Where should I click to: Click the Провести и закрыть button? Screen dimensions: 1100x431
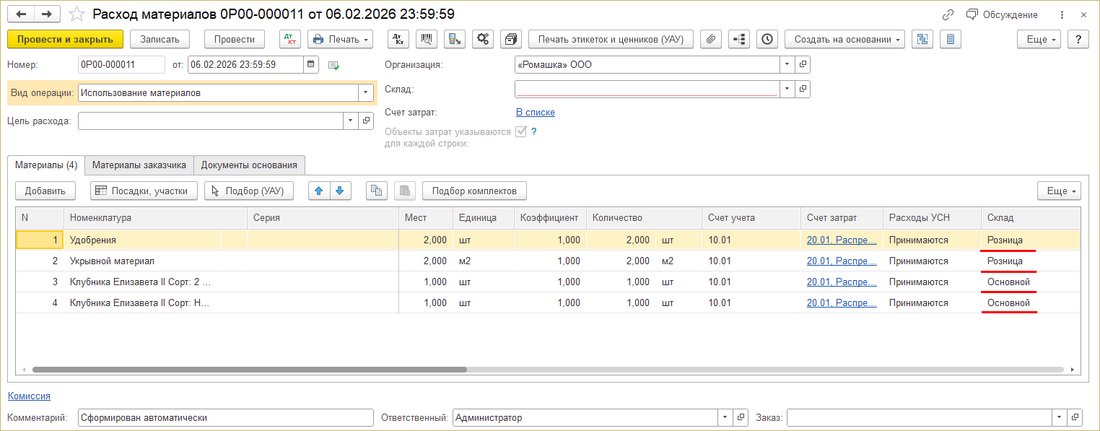65,39
